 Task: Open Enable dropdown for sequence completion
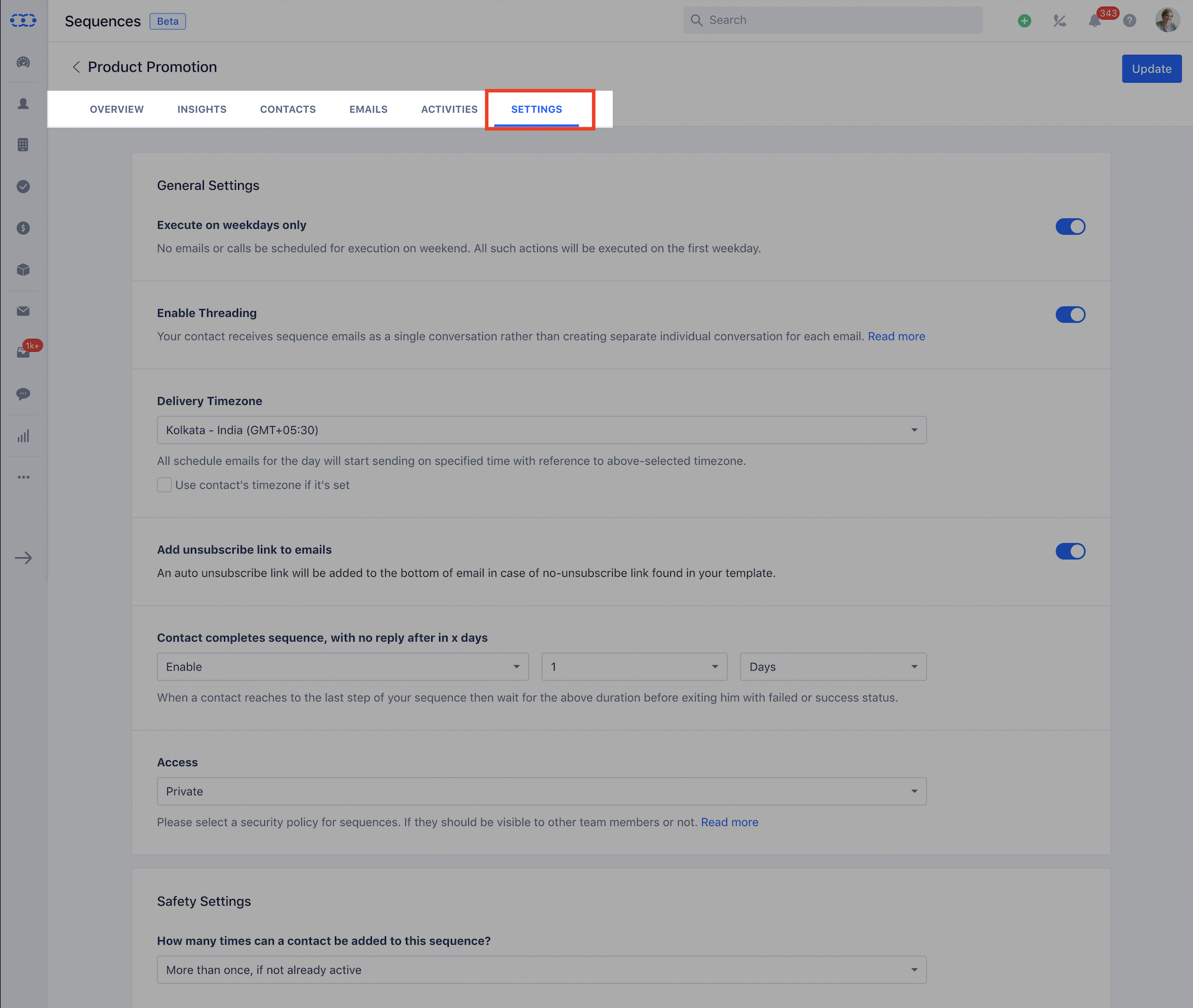(342, 667)
